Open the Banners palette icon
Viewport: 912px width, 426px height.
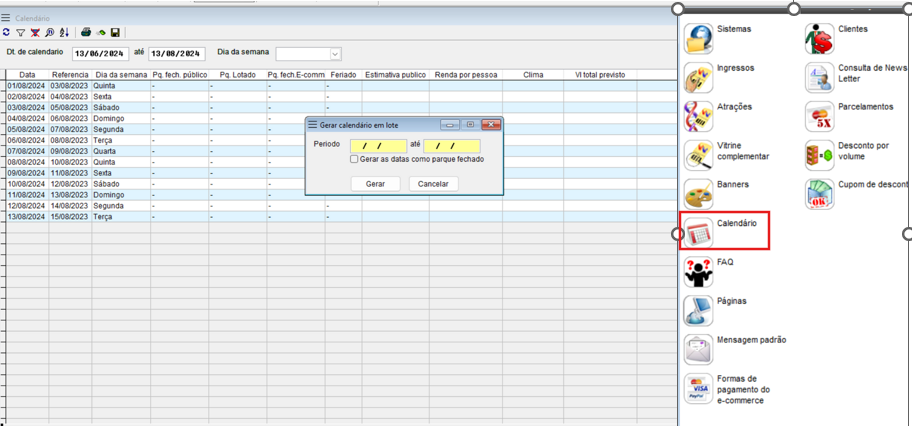(698, 194)
